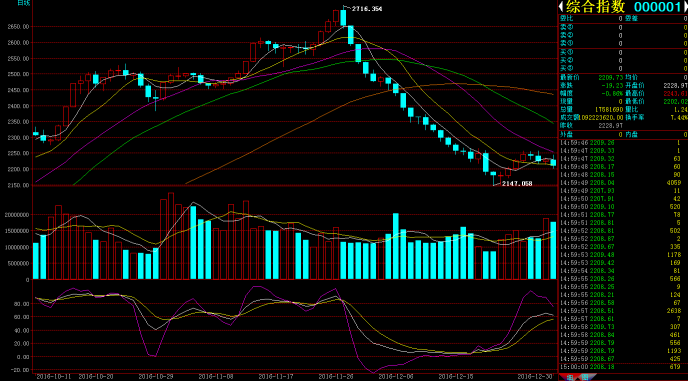688x381 pixels.
Task: Select the tick row with volume 1193
Action: coord(624,350)
